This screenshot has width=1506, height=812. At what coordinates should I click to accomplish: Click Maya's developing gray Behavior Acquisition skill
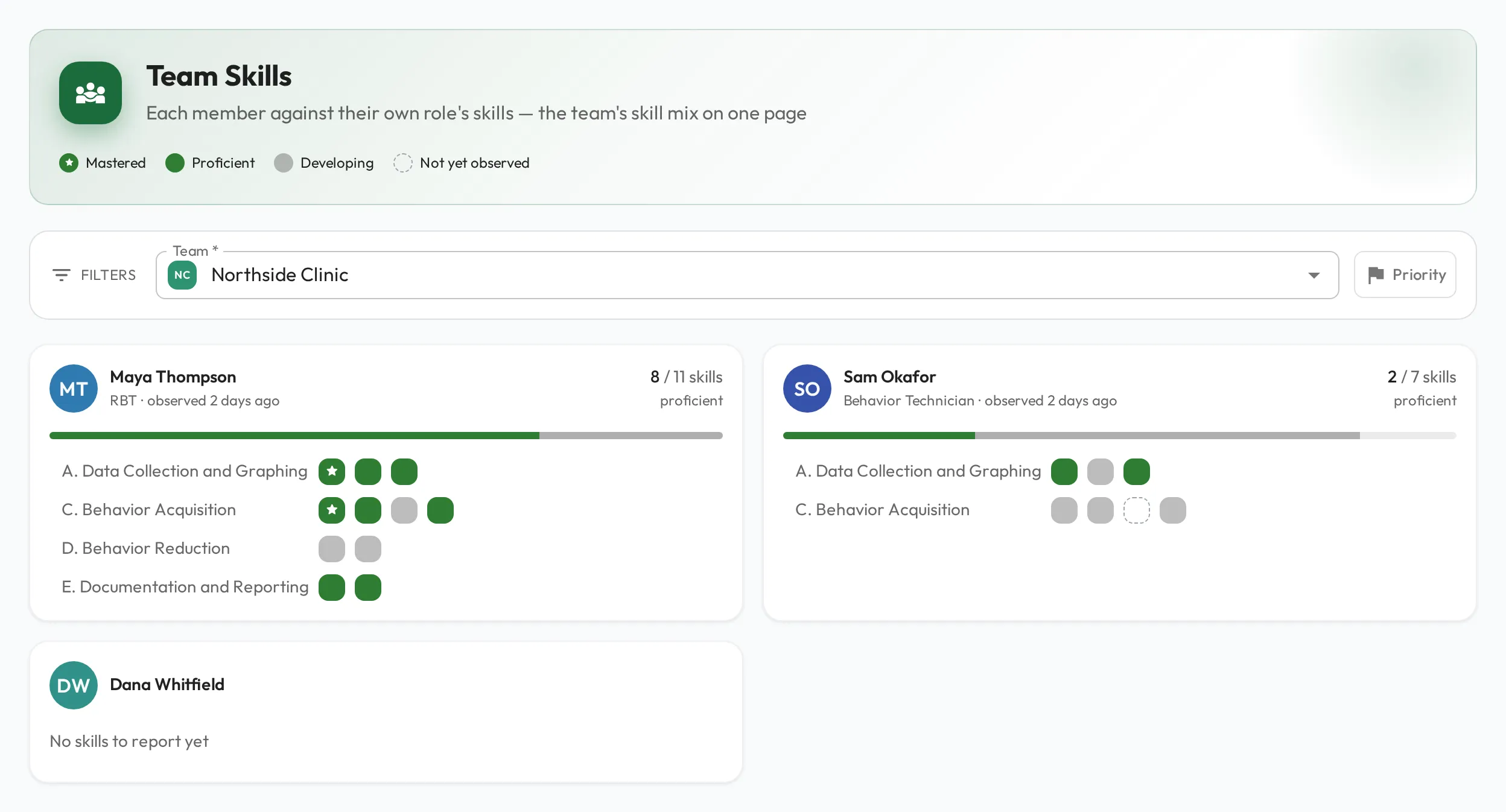click(x=404, y=510)
